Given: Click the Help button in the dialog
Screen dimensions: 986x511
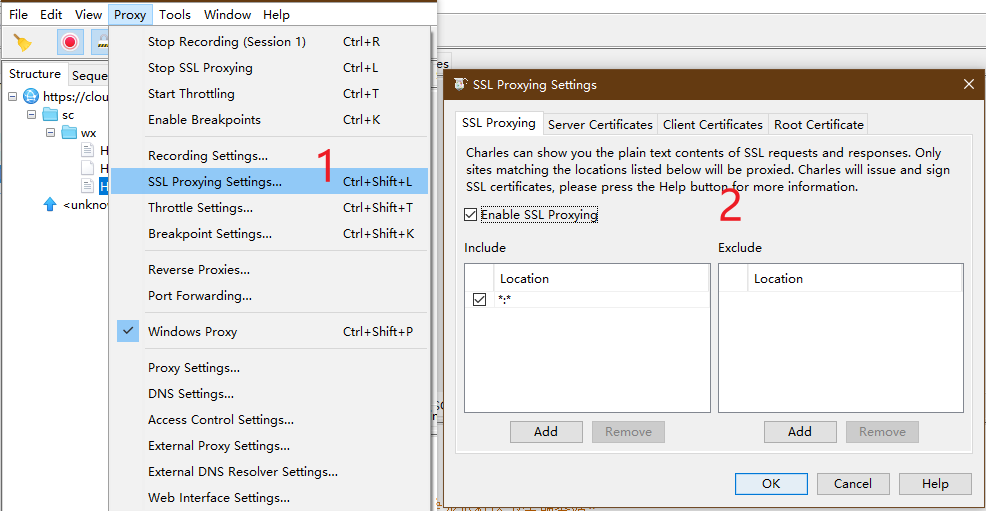Looking at the screenshot, I should point(935,483).
